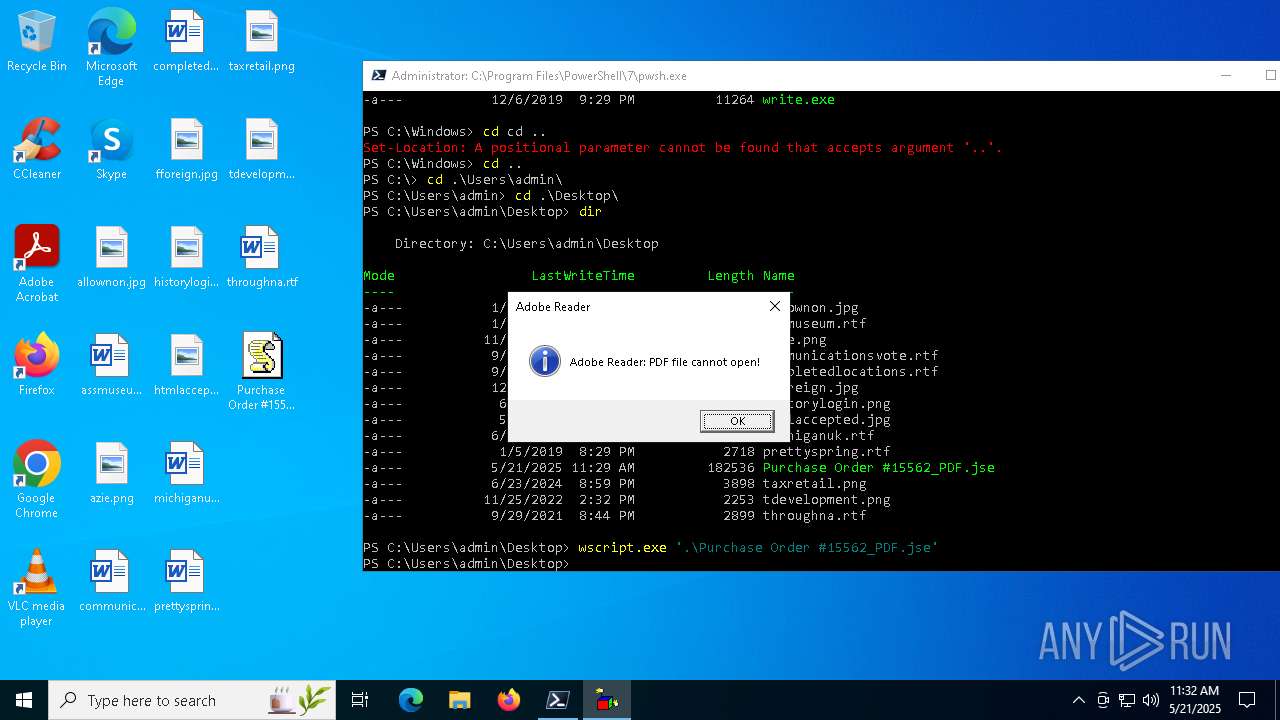
Task: Launch Firefox from the taskbar
Action: point(509,700)
